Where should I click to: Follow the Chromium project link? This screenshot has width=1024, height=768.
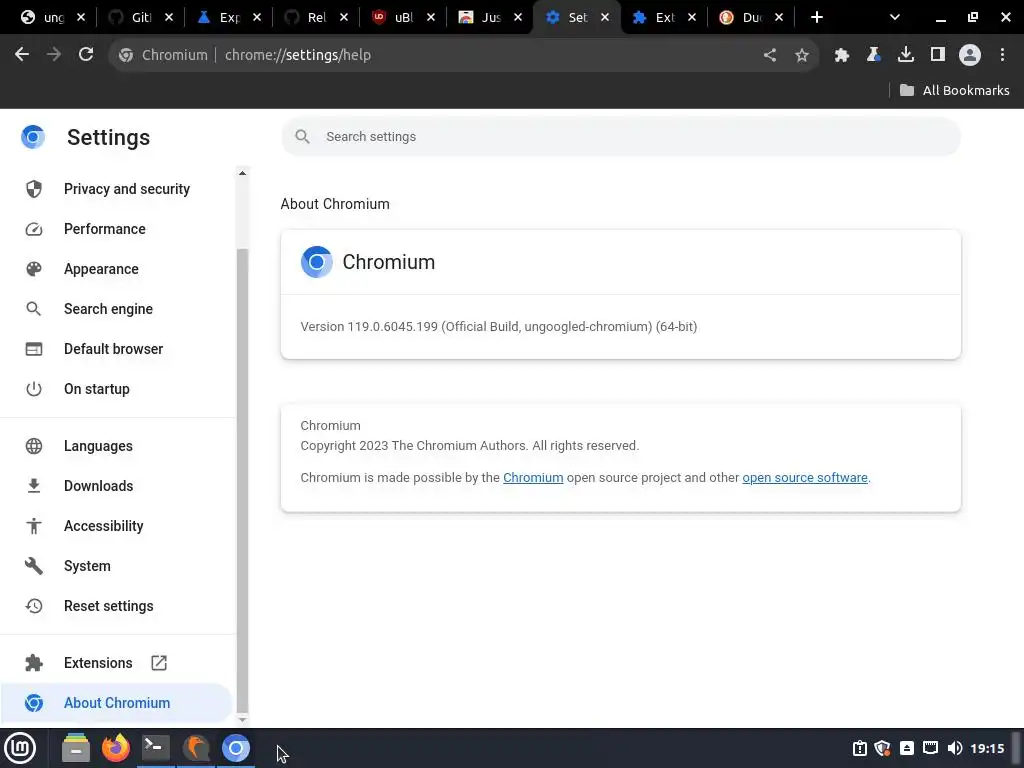(x=533, y=478)
